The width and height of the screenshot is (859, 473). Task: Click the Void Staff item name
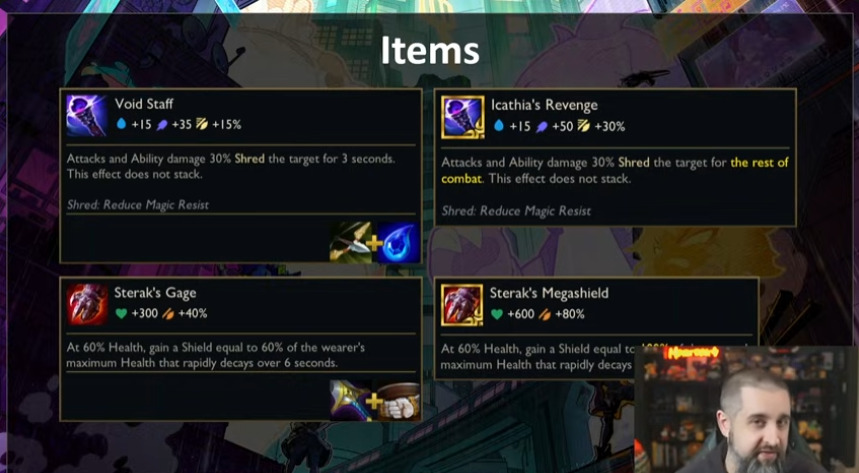pos(144,104)
